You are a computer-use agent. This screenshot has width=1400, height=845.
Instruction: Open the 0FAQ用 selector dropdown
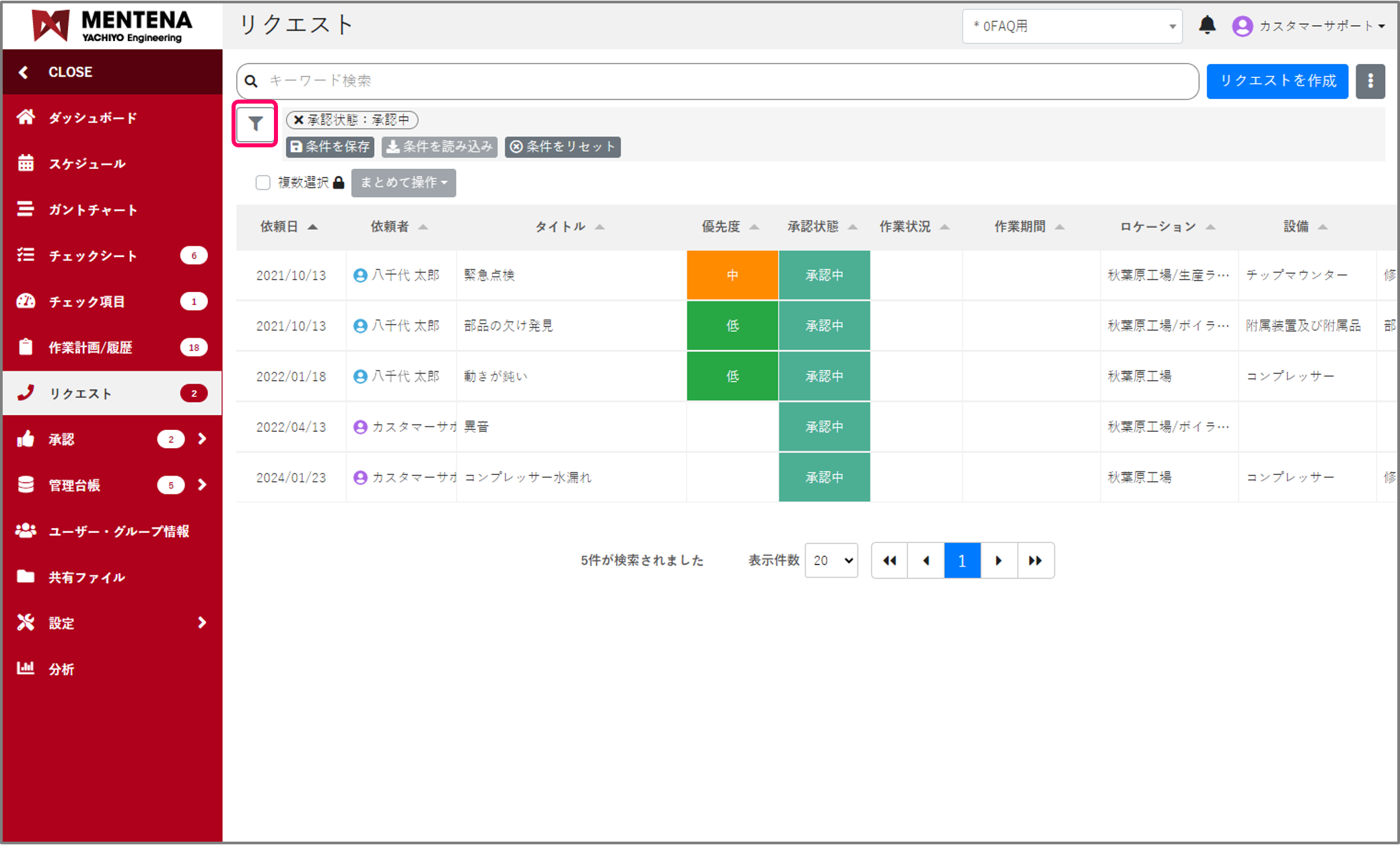(x=1072, y=26)
